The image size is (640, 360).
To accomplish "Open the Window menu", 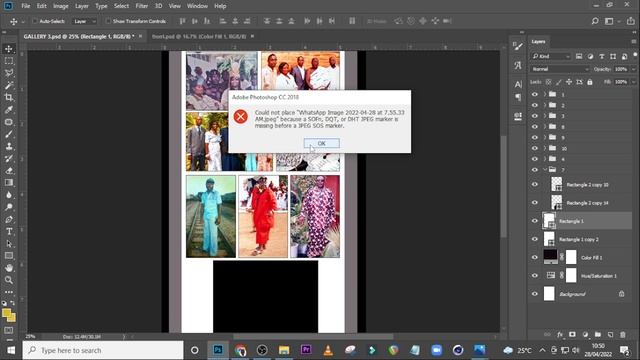I will click(x=197, y=6).
